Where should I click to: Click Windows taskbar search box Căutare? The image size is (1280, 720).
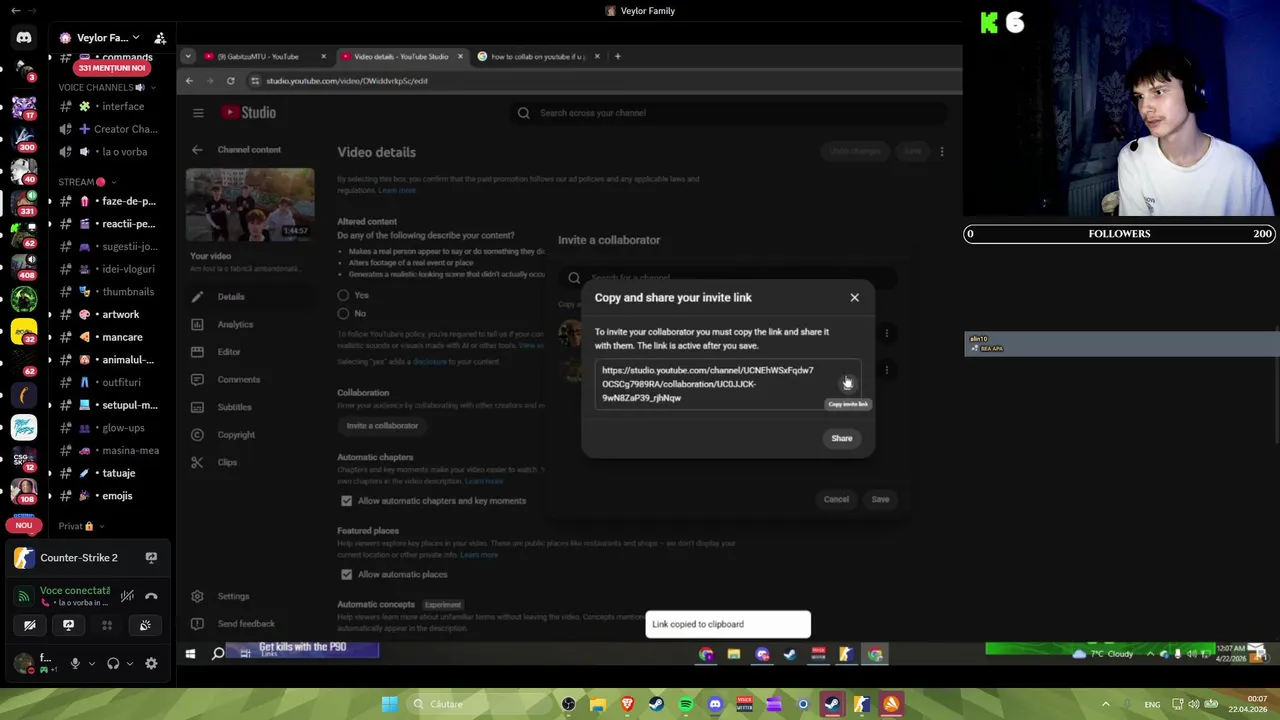(x=480, y=704)
